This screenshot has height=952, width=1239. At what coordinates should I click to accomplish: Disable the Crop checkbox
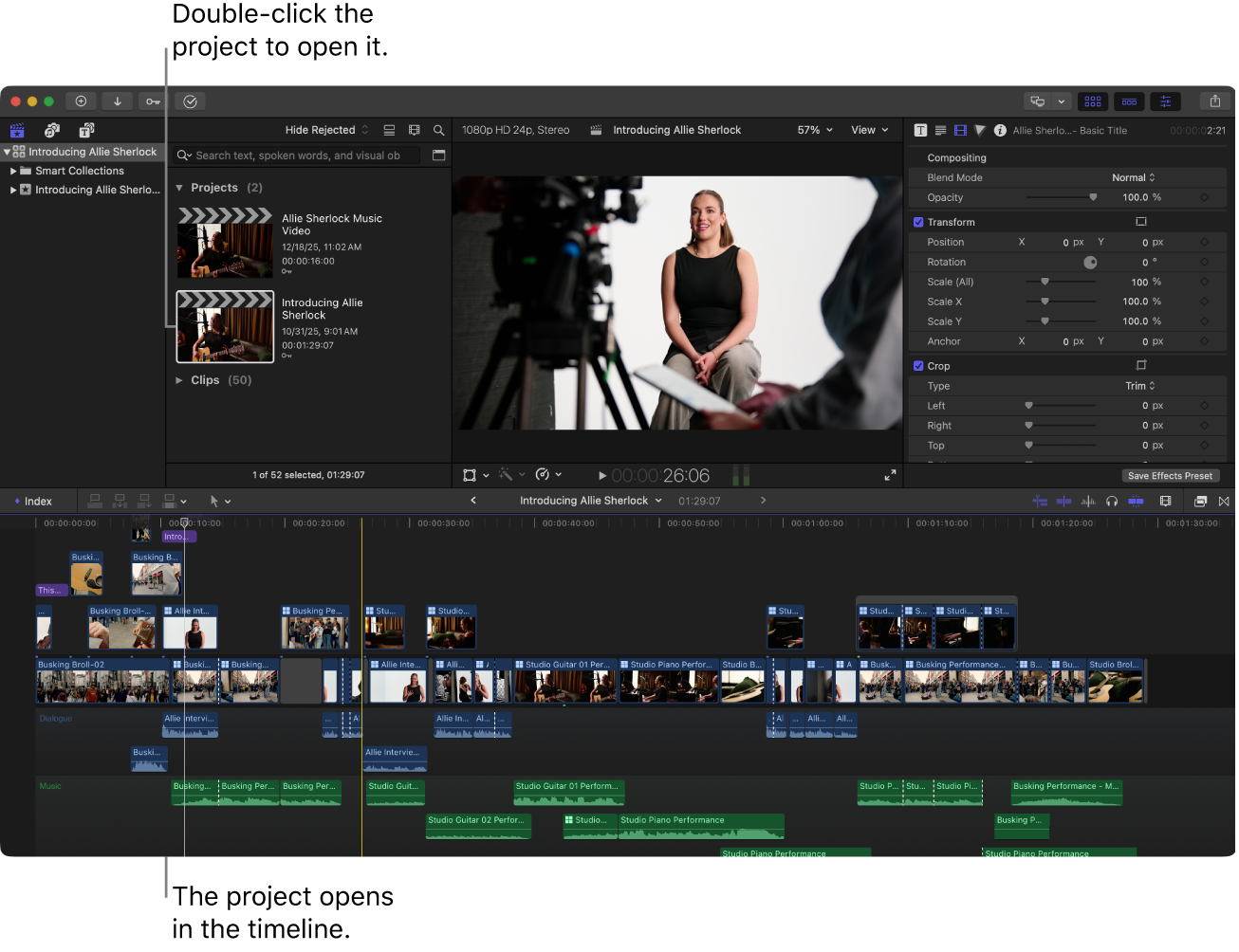point(918,367)
